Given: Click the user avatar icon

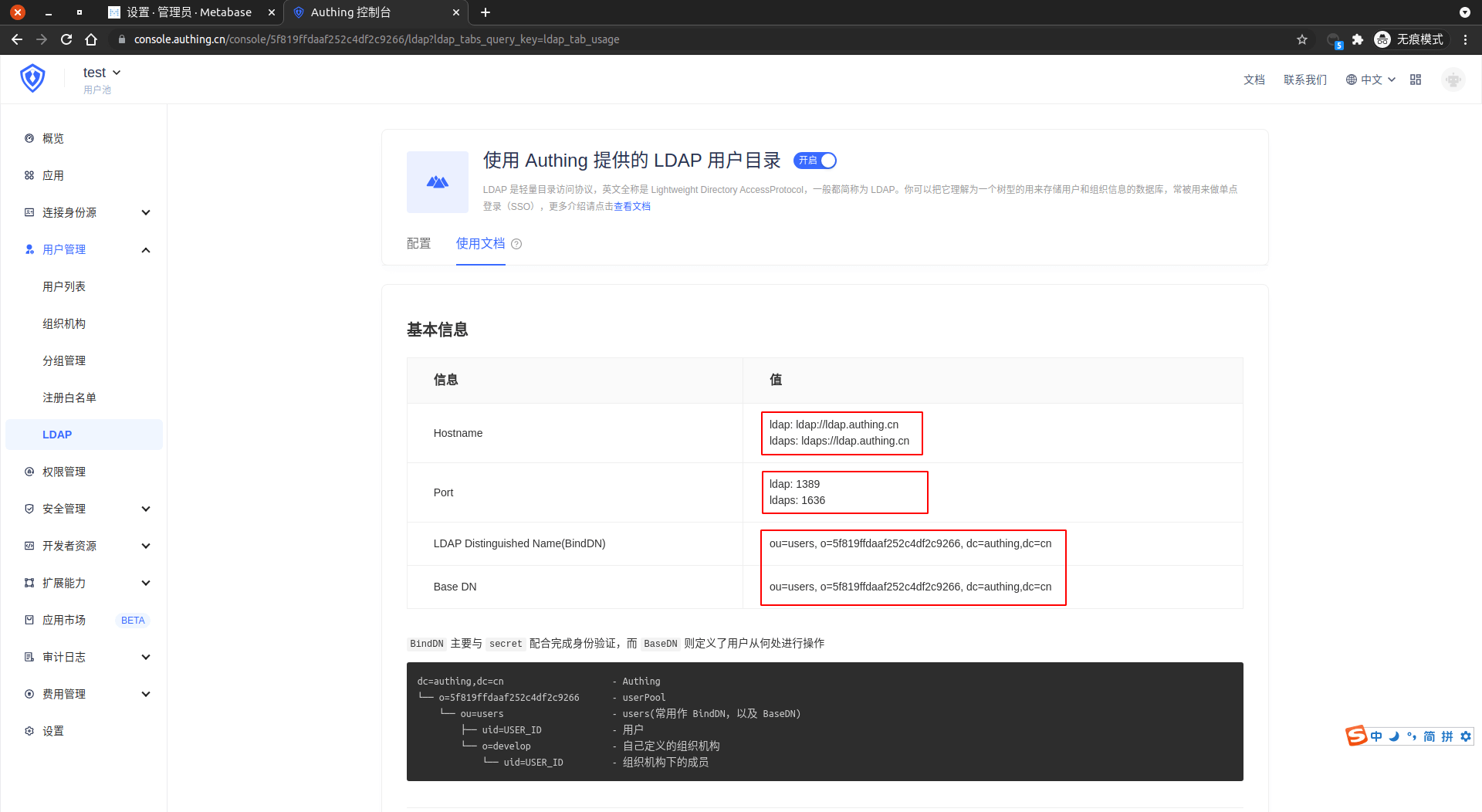Looking at the screenshot, I should pos(1453,80).
